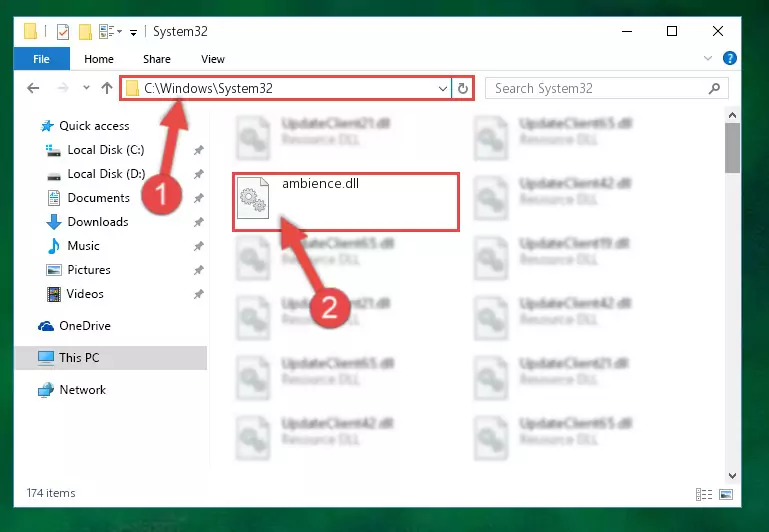This screenshot has width=769, height=532.
Task: Switch to the Home ribbon tab
Action: [99, 59]
